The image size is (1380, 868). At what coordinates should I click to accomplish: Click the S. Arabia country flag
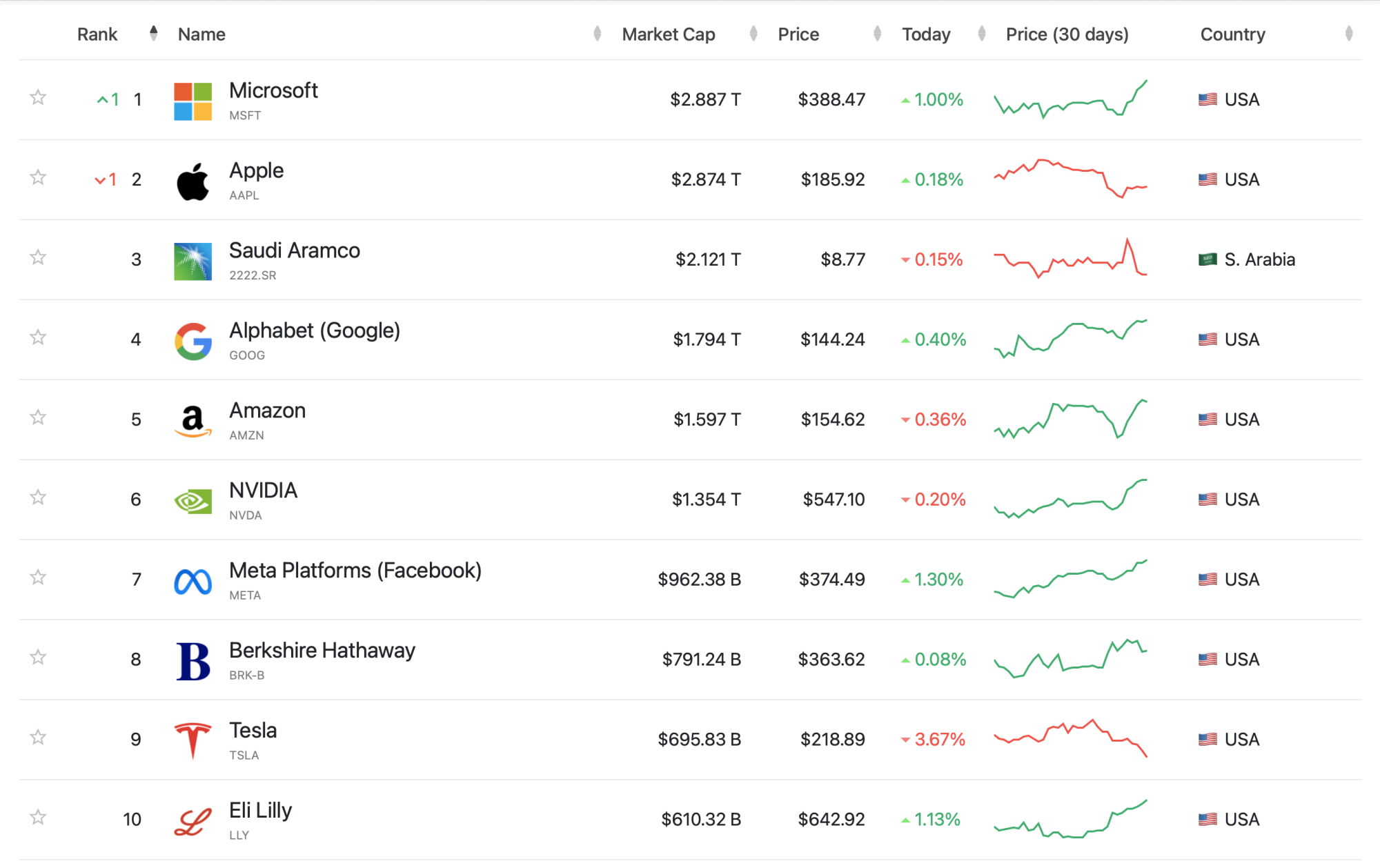coord(1207,259)
